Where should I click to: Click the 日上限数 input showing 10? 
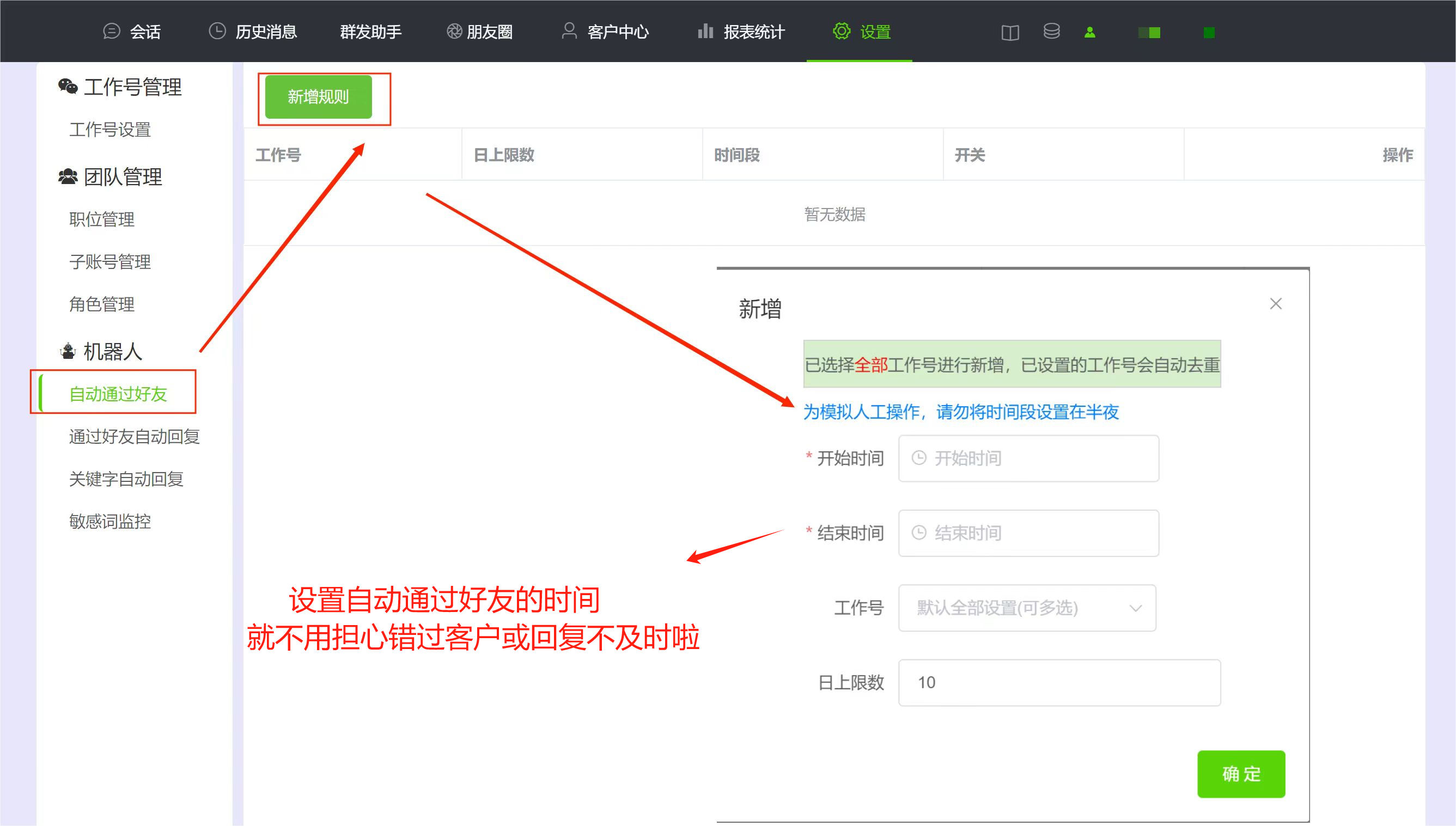pyautogui.click(x=1059, y=682)
